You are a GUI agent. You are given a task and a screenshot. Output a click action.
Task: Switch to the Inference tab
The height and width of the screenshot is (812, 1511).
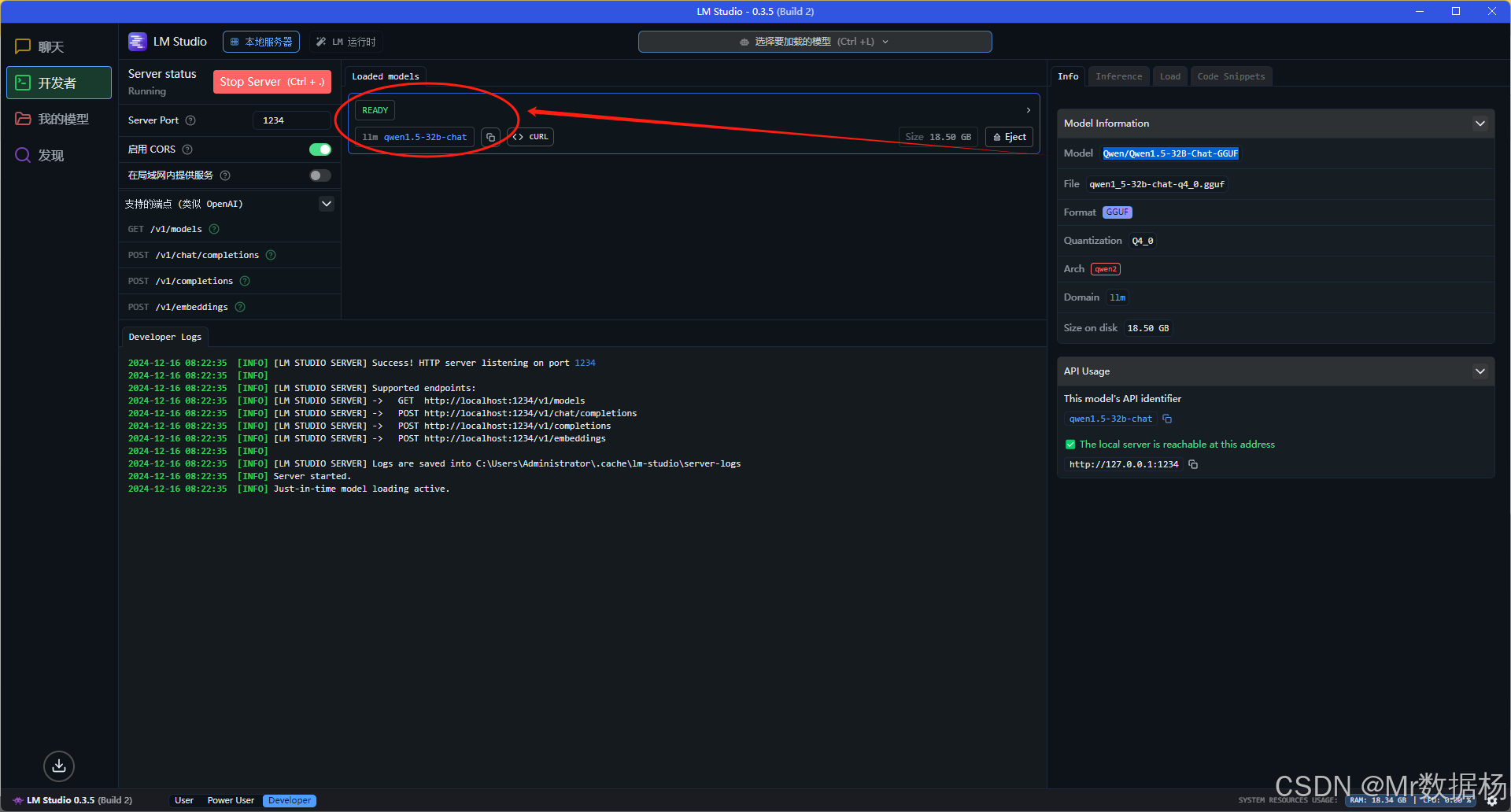pyautogui.click(x=1118, y=76)
